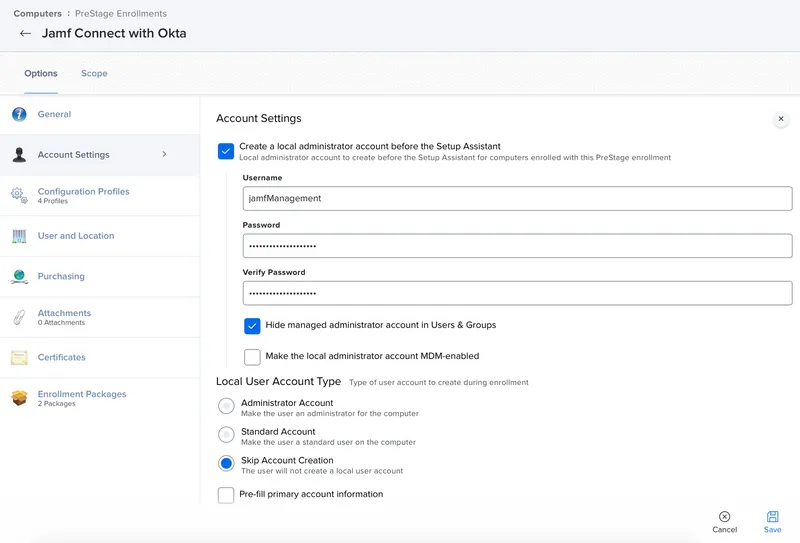Click the Computers breadcrumb link
The image size is (800, 543).
click(37, 14)
